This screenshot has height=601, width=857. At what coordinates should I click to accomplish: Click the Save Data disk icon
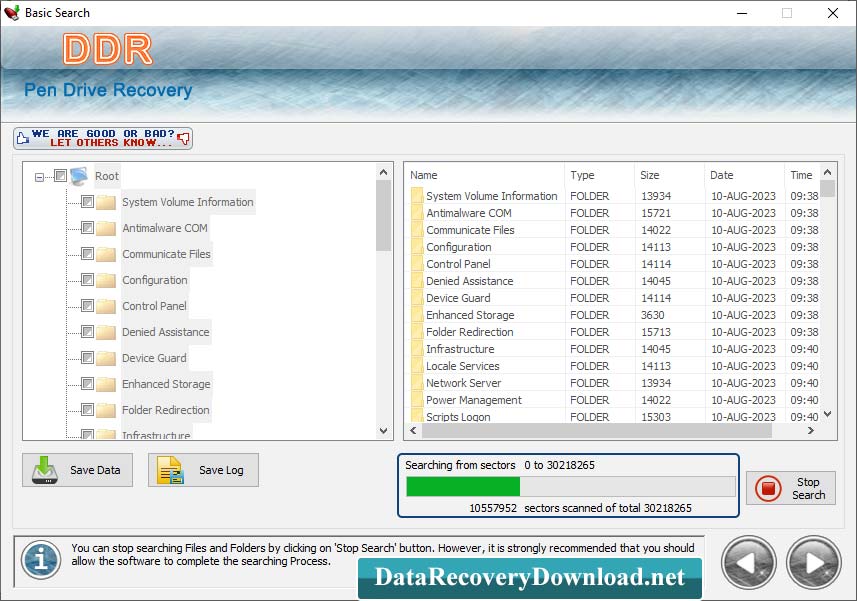(x=45, y=470)
